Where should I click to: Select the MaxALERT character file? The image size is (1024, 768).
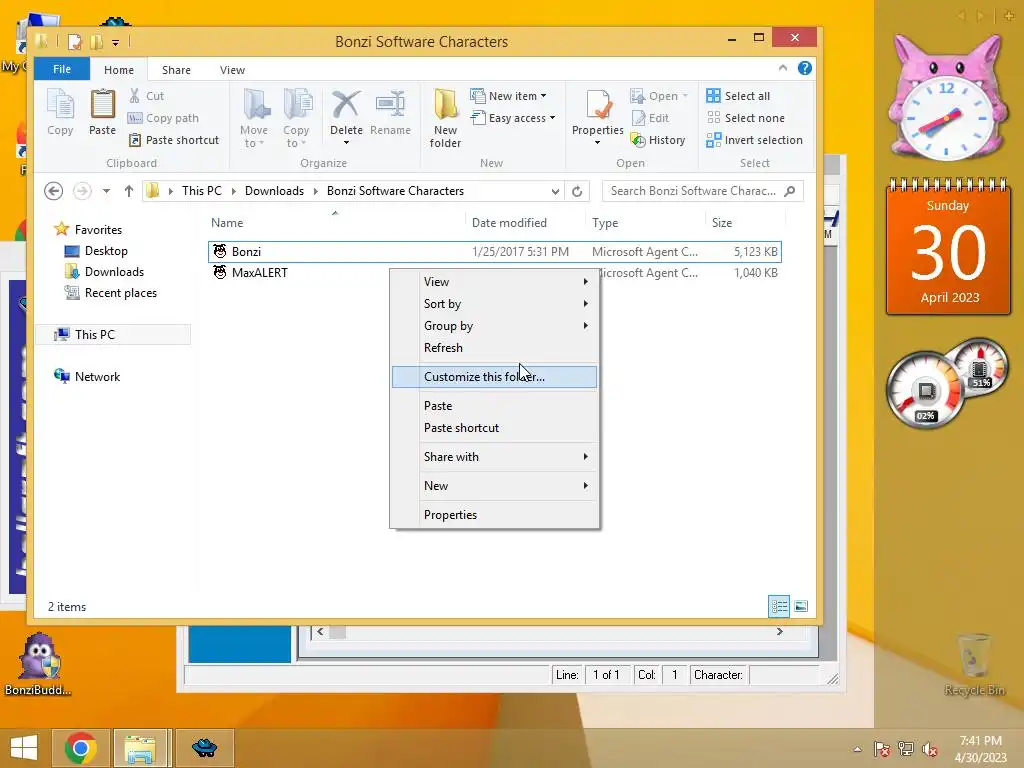[494, 273]
